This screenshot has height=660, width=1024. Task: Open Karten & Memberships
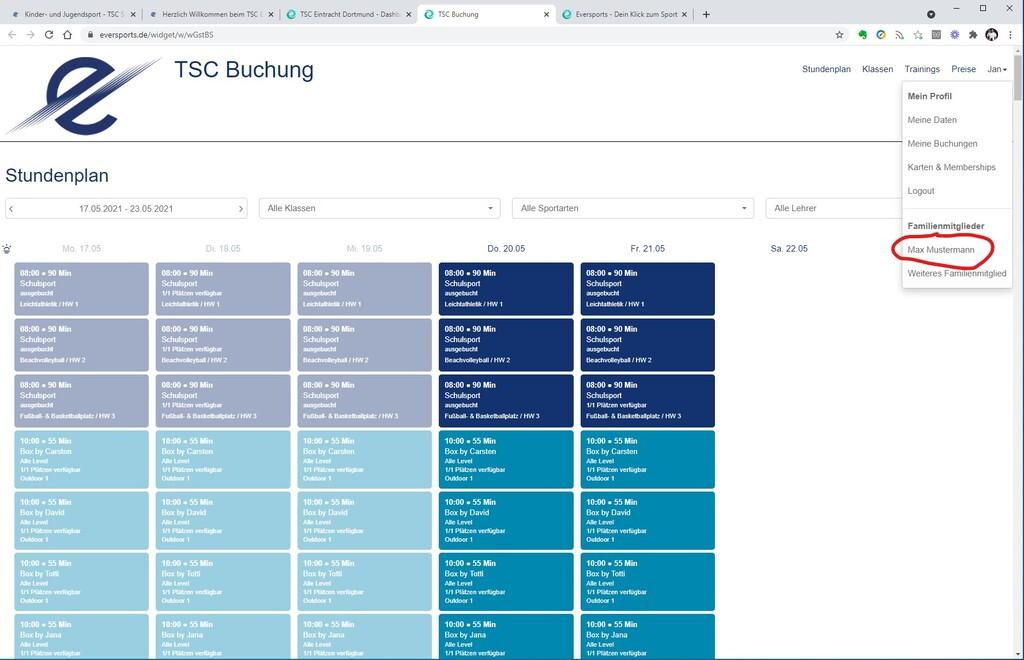952,167
